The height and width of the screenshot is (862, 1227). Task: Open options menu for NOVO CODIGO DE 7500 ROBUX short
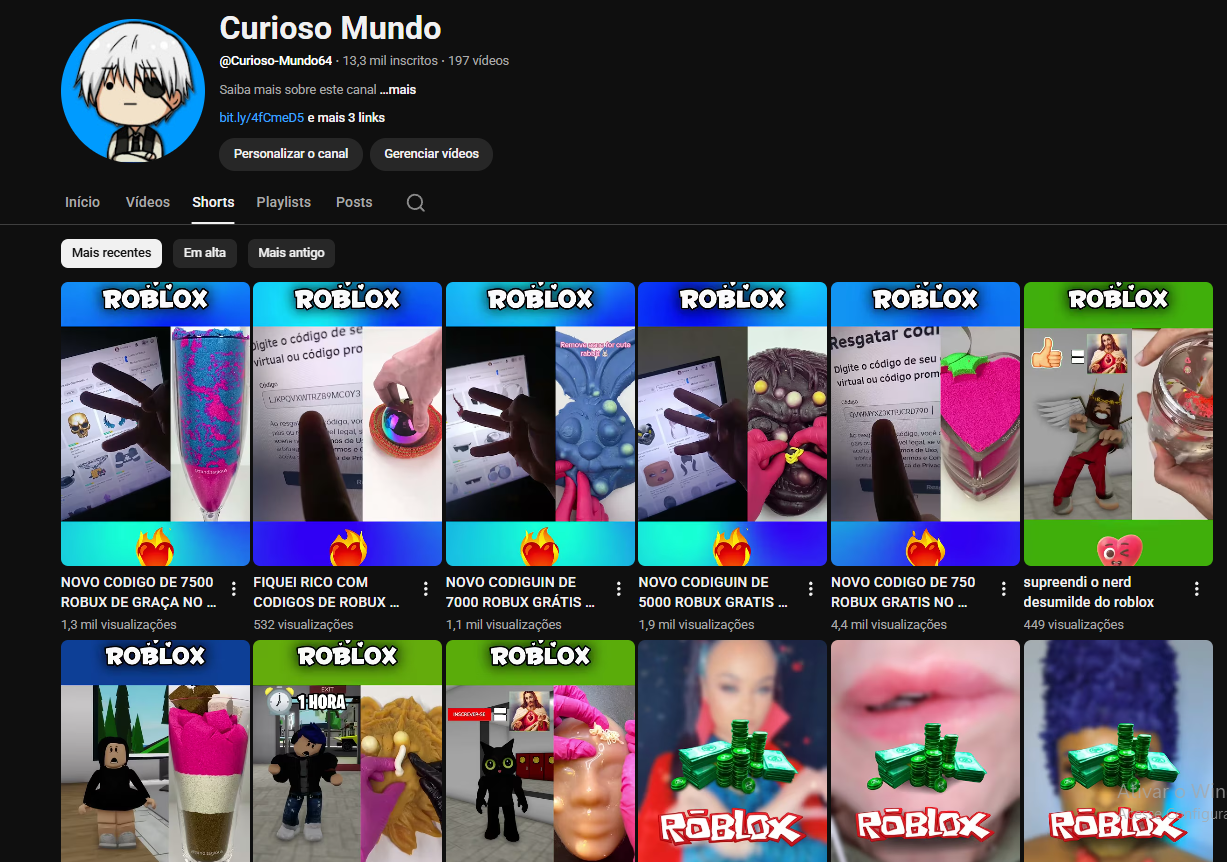234,589
